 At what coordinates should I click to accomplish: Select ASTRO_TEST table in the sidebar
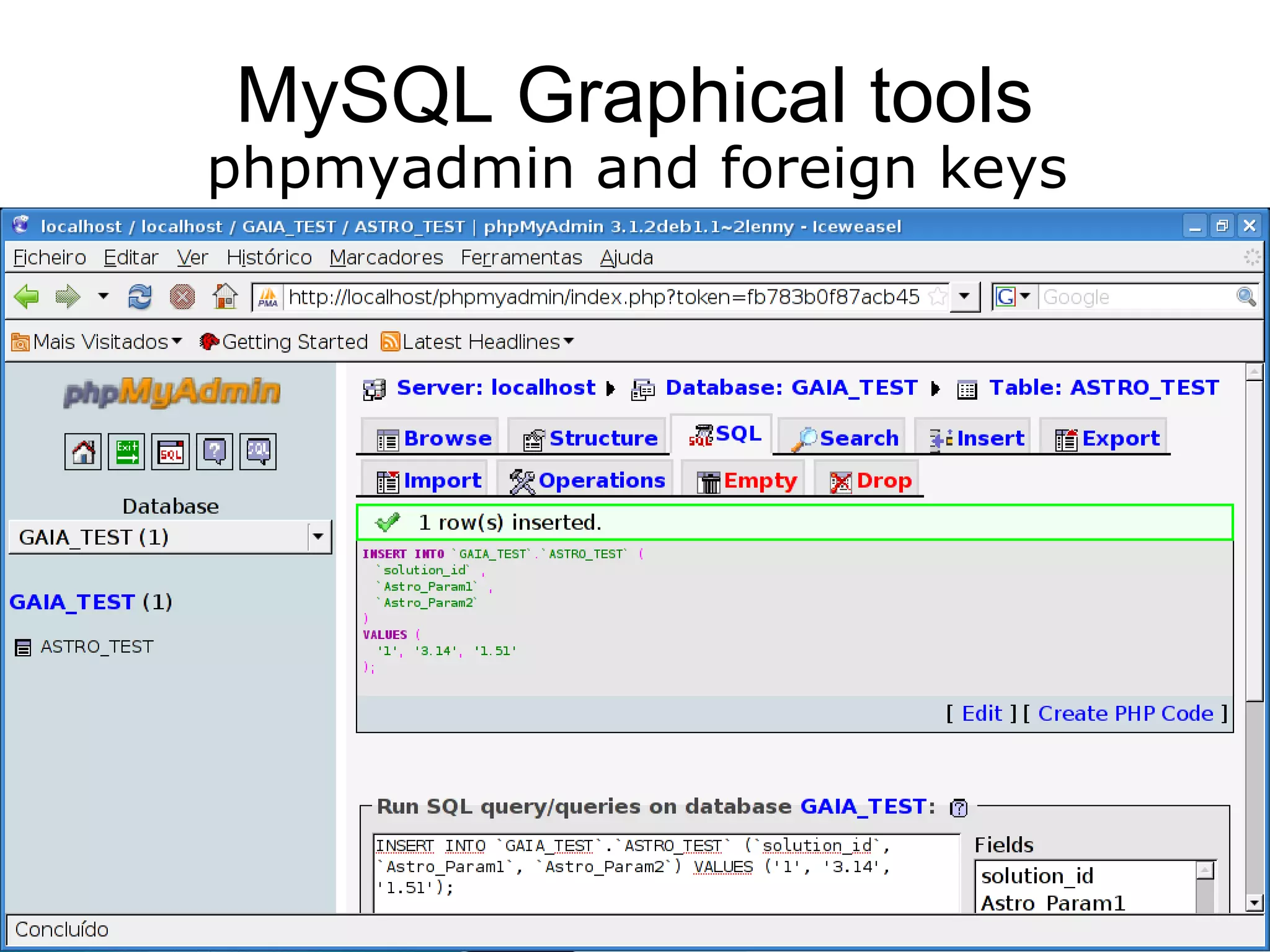click(97, 646)
